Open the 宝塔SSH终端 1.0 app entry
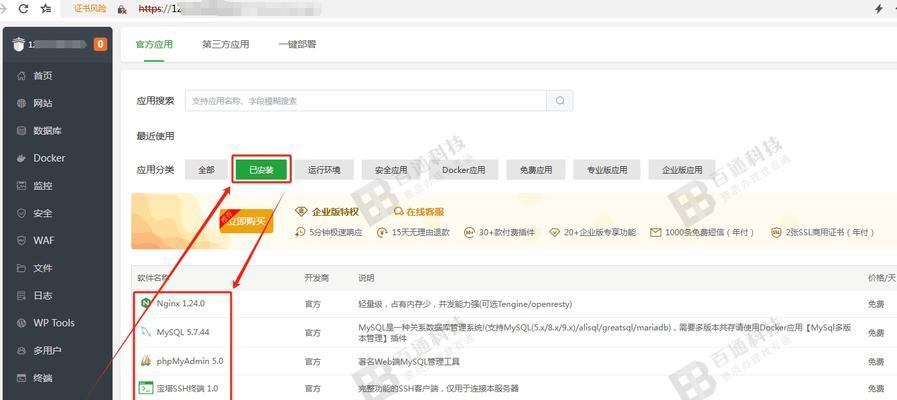 pos(187,389)
